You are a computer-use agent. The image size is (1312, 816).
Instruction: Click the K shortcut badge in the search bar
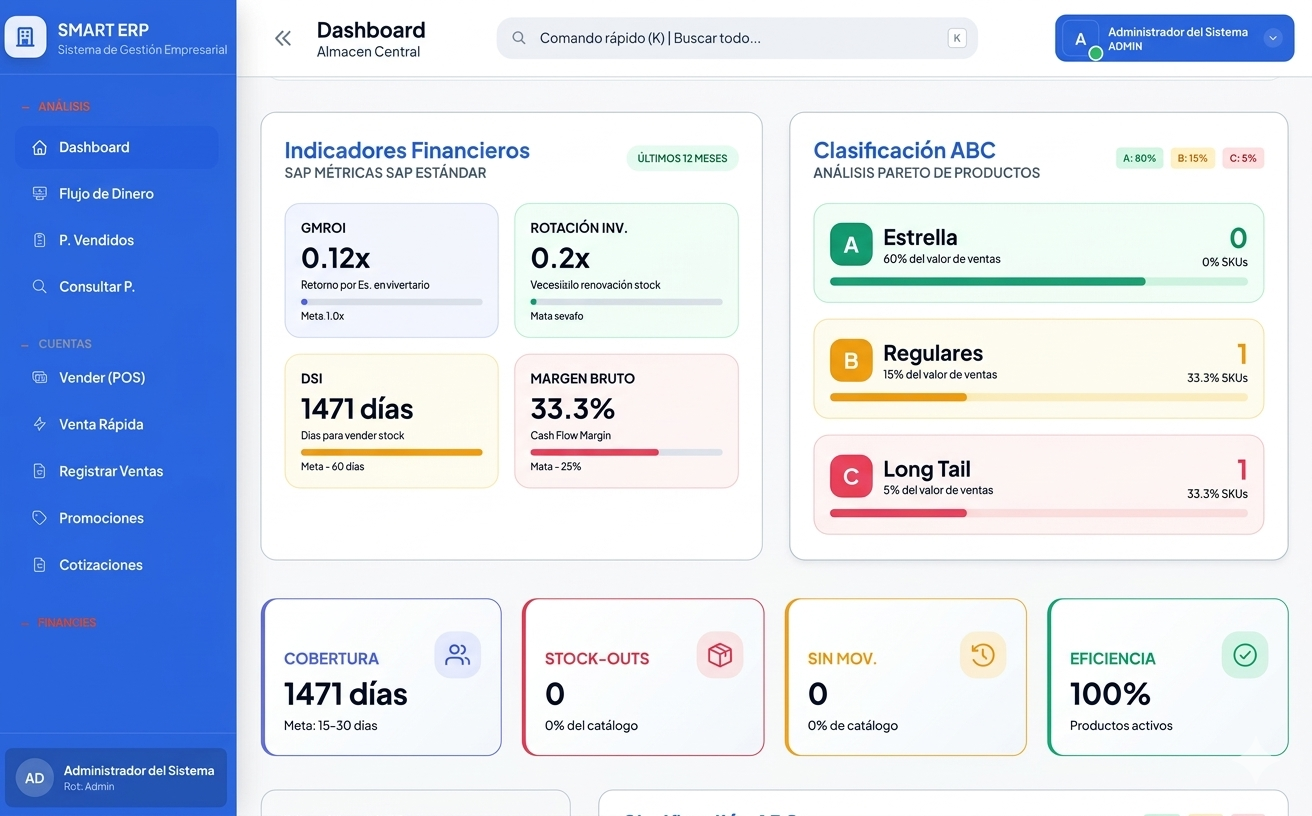click(x=957, y=38)
